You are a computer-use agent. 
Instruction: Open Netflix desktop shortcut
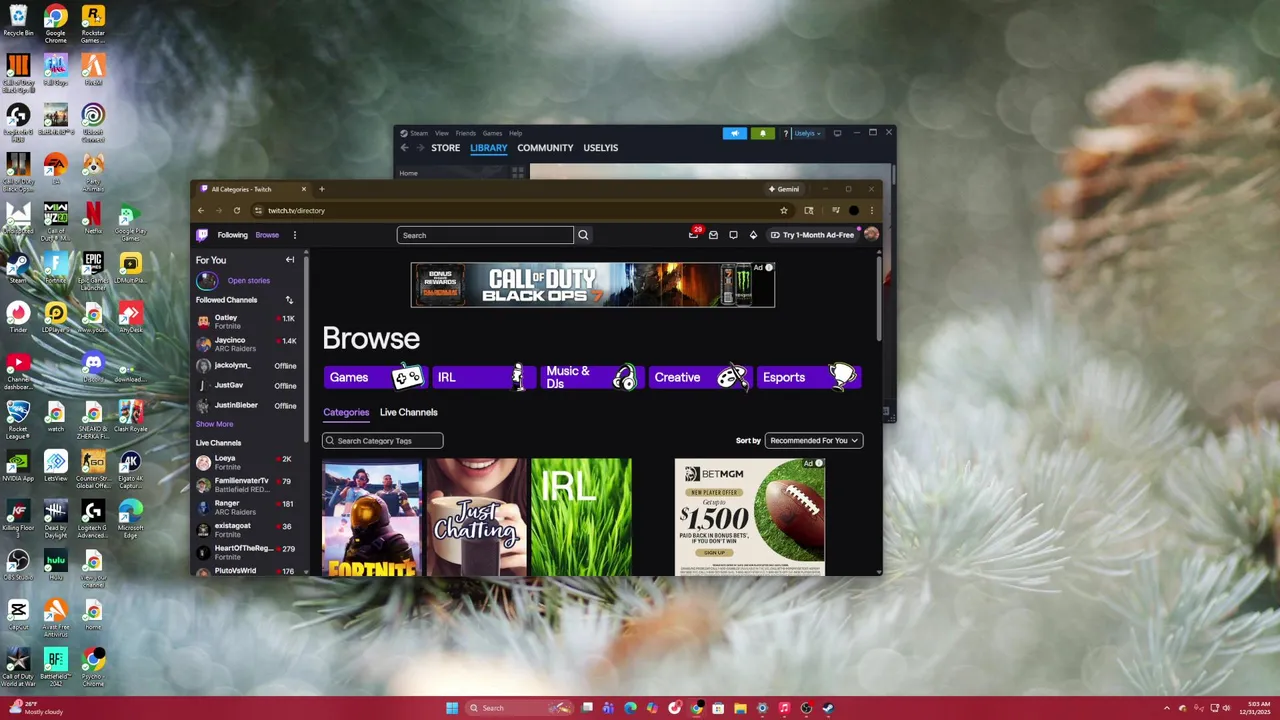[92, 217]
